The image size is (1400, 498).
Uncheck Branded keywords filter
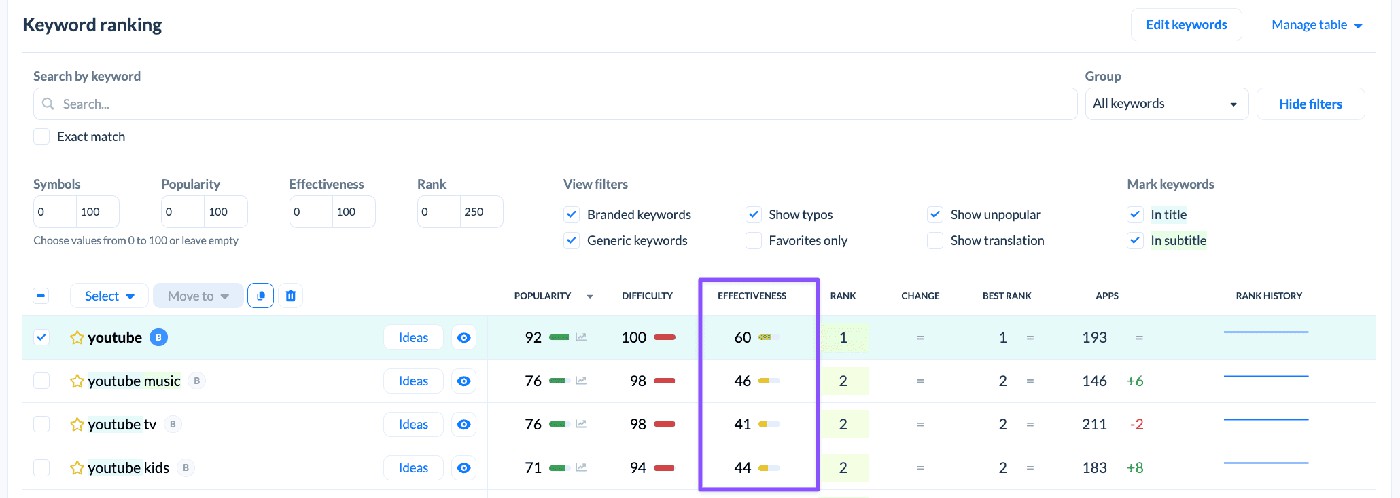coord(571,214)
